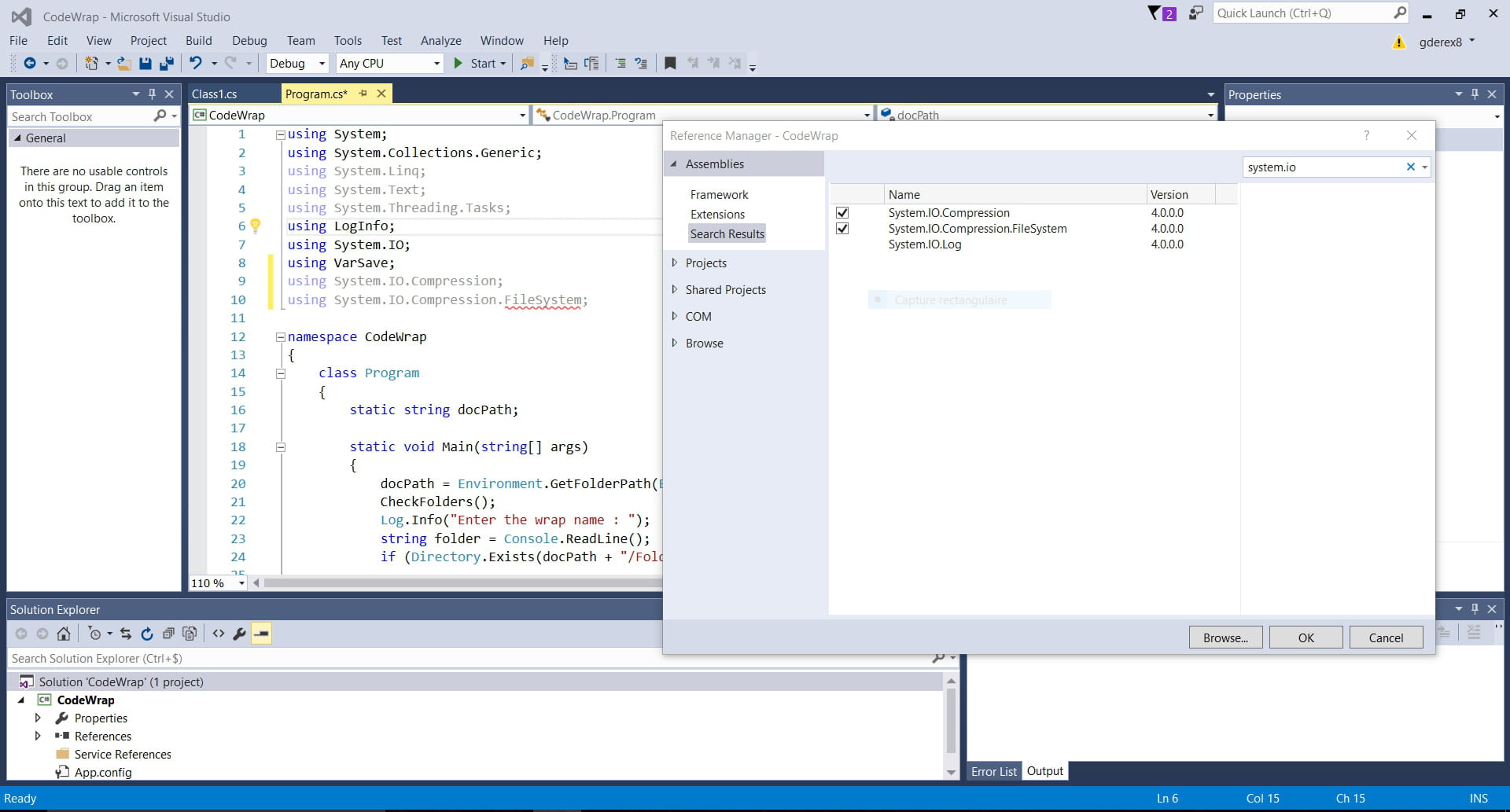The width and height of the screenshot is (1510, 812).
Task: Expand the Shared Projects section
Action: click(674, 290)
